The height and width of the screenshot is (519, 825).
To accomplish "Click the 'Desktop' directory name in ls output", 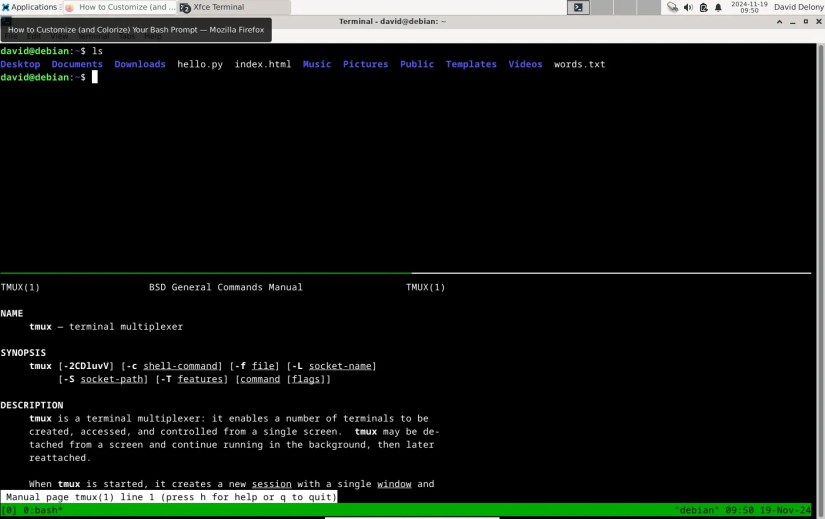I will 21,64.
